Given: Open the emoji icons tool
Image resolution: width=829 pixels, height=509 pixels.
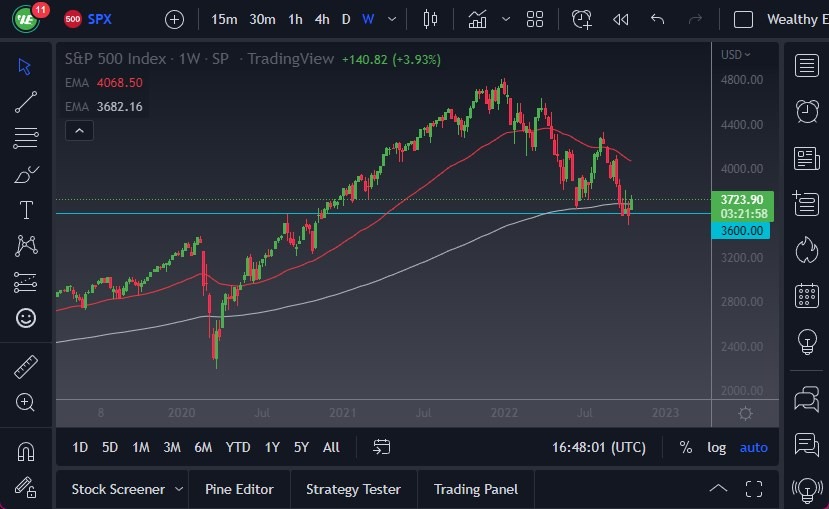Looking at the screenshot, I should point(26,318).
